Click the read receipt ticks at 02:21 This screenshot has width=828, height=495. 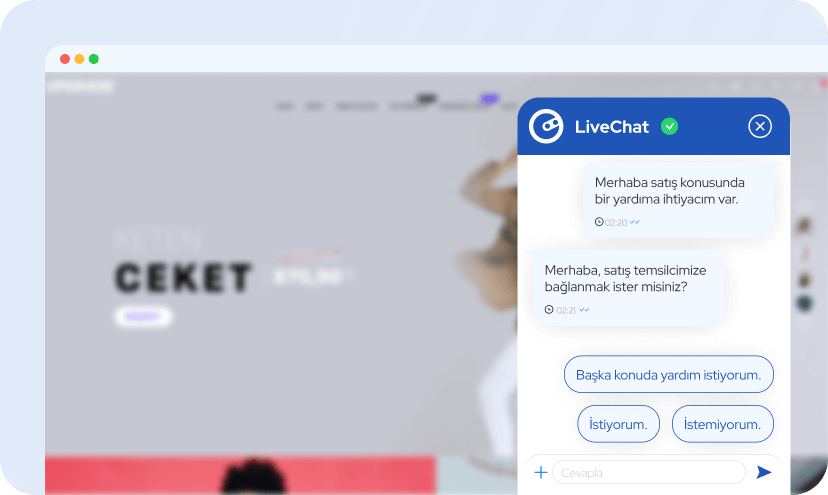tap(585, 310)
